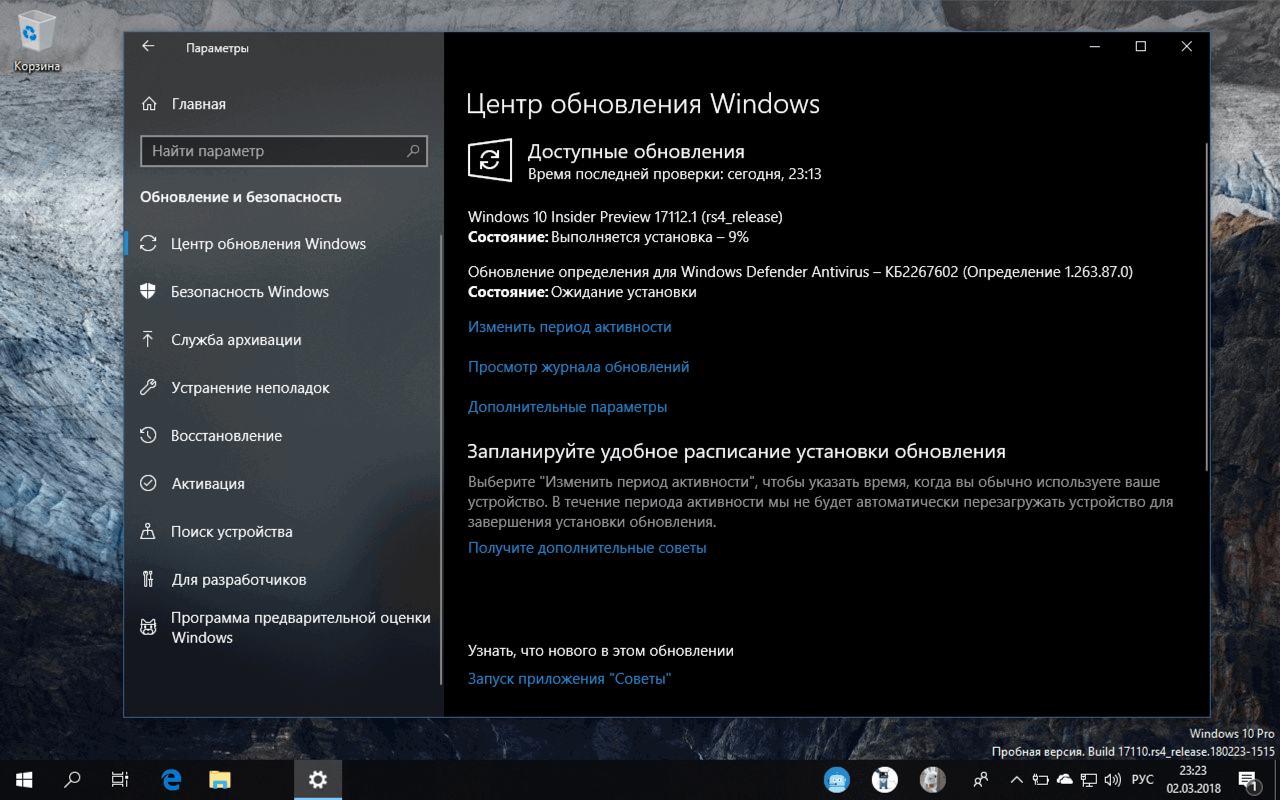Image resolution: width=1280 pixels, height=800 pixels.
Task: Open the clock and date flyout
Action: pyautogui.click(x=1192, y=779)
